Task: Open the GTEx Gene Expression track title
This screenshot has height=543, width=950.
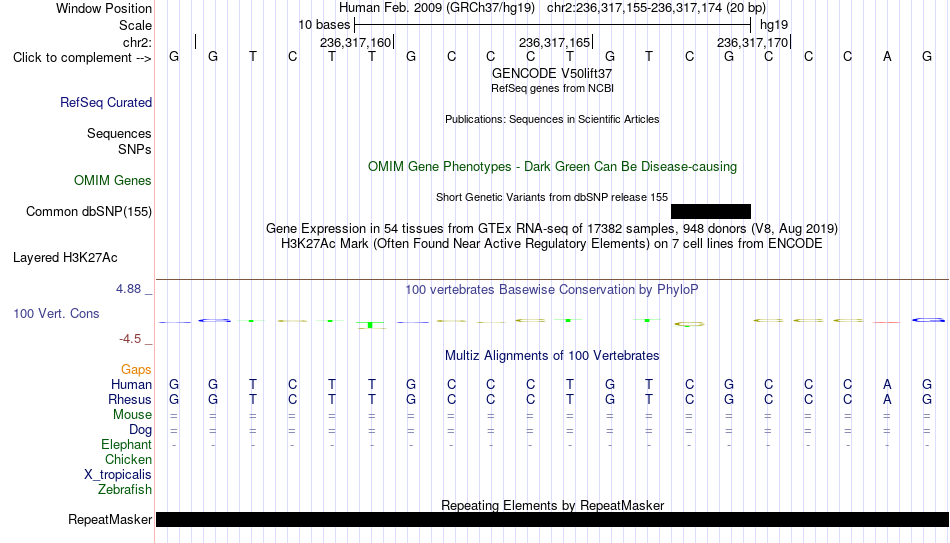Action: point(552,228)
